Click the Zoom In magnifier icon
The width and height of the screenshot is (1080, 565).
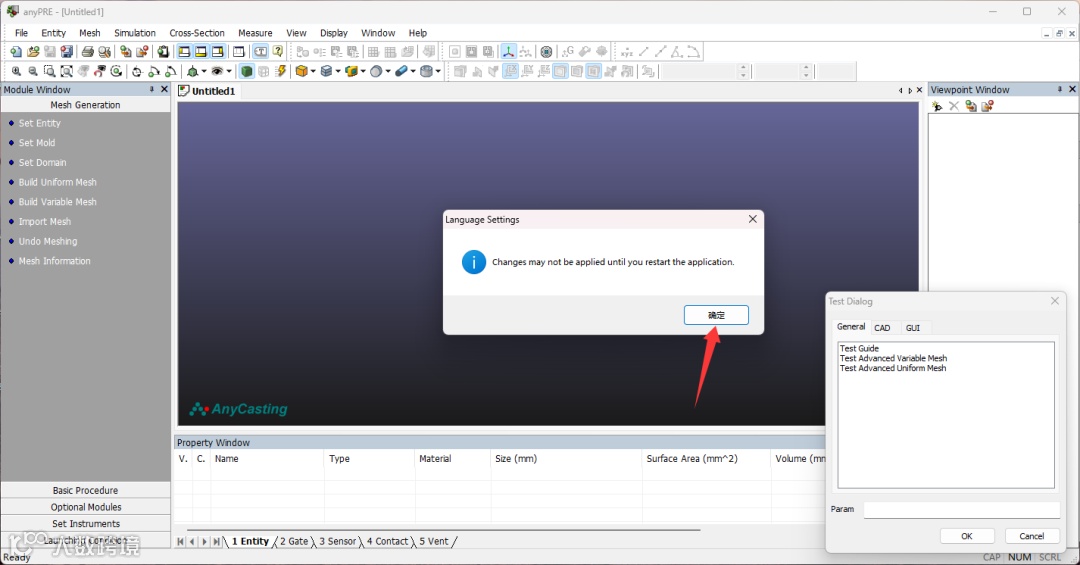point(16,71)
